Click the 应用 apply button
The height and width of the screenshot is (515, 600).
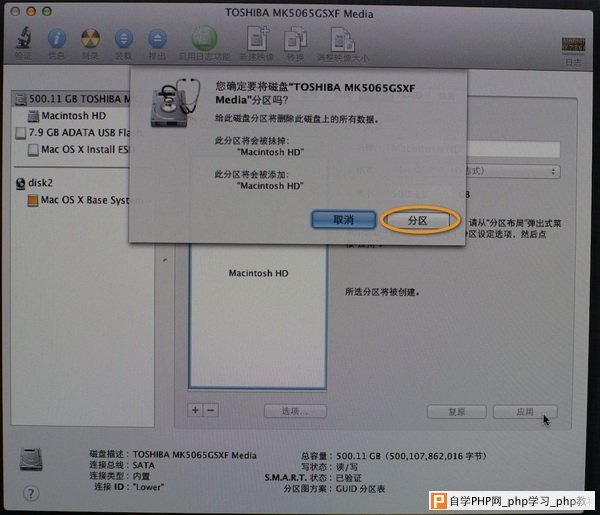525,412
